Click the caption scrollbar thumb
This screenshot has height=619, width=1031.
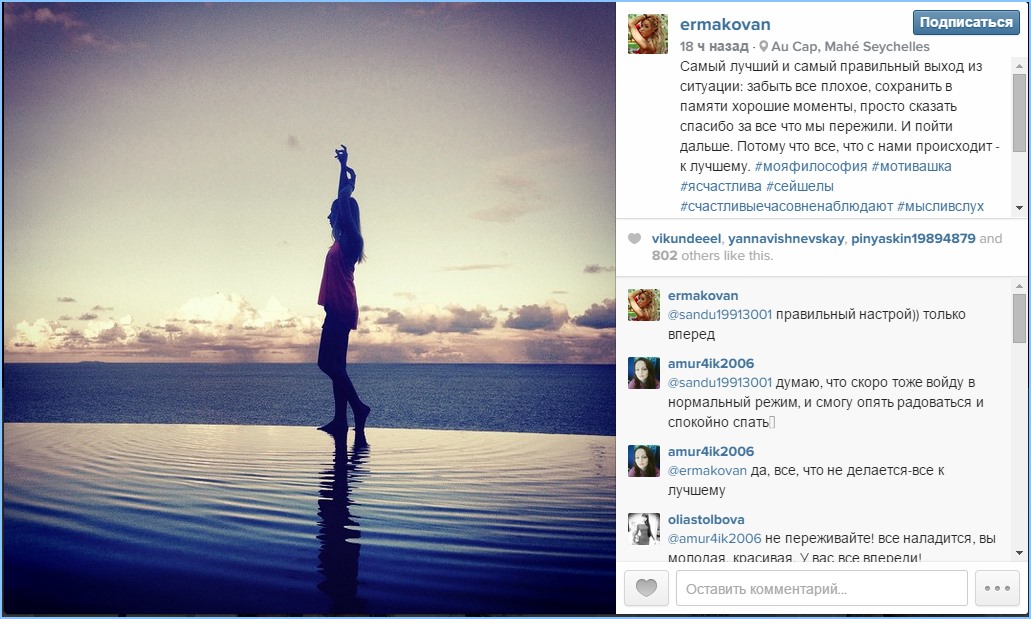(x=1019, y=112)
